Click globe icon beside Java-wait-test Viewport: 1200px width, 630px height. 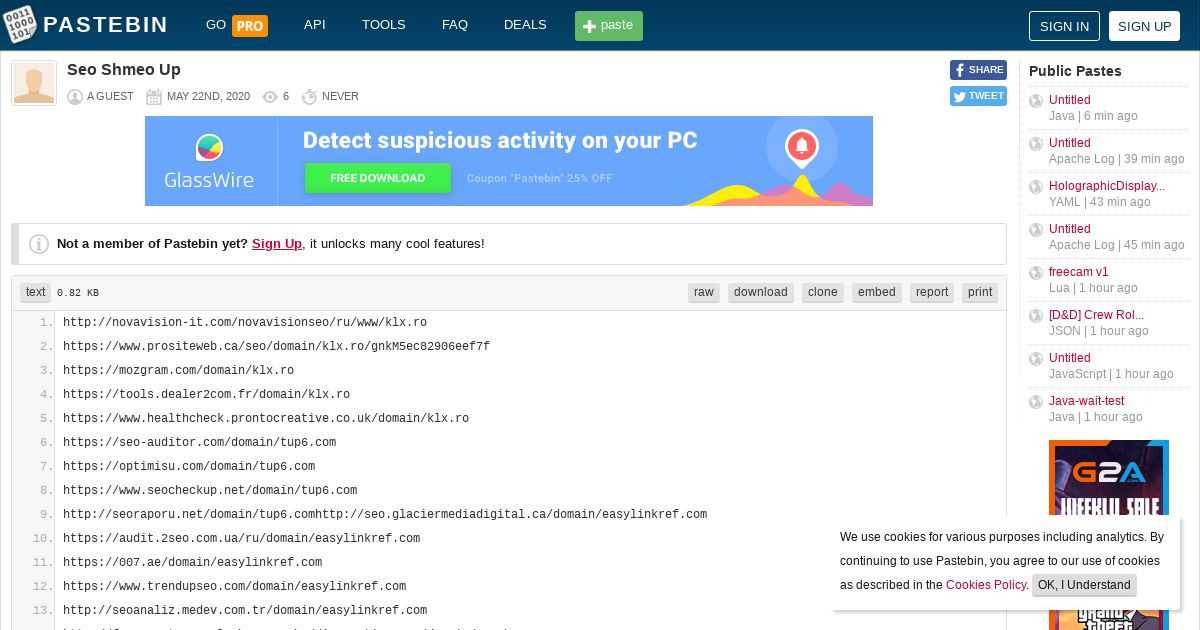tap(1036, 402)
